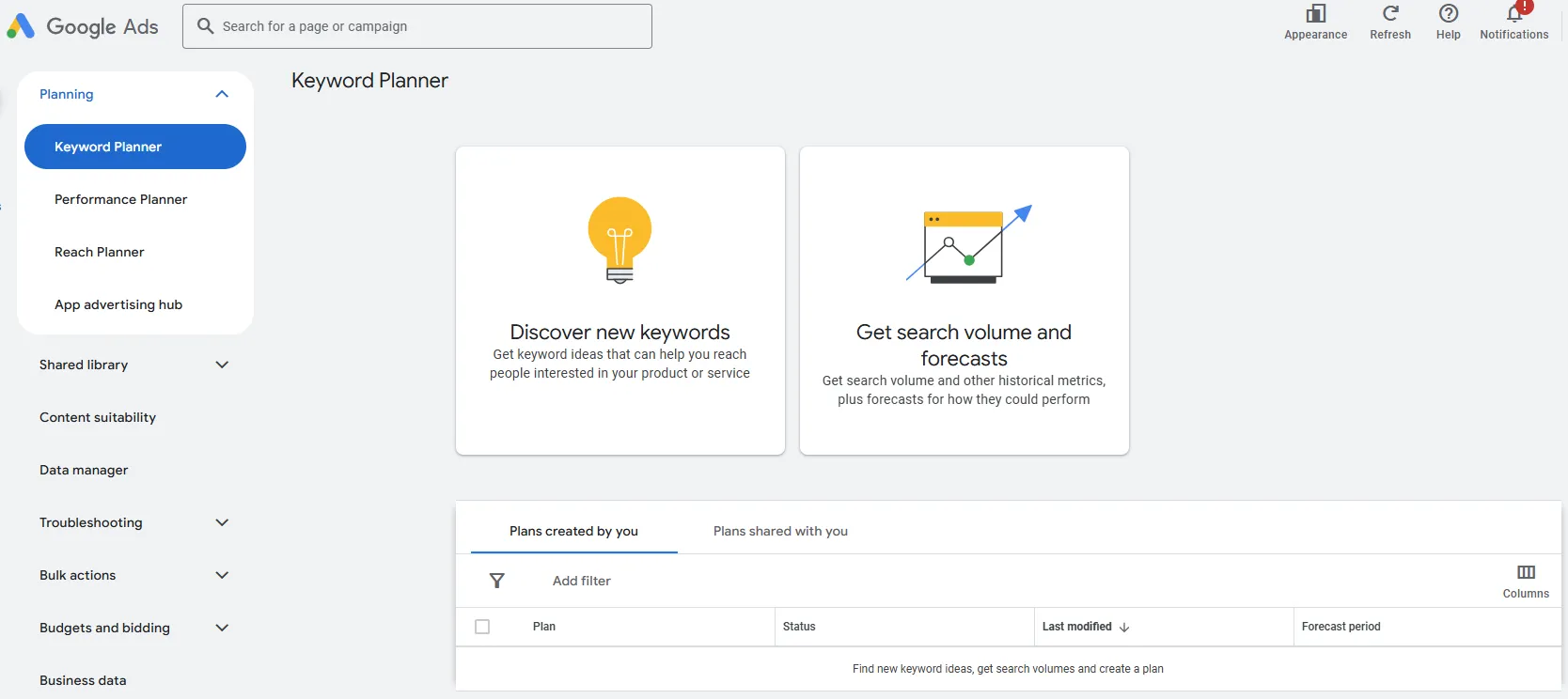The height and width of the screenshot is (699, 1568).
Task: Click the Last modified sort arrow
Action: 1124,627
